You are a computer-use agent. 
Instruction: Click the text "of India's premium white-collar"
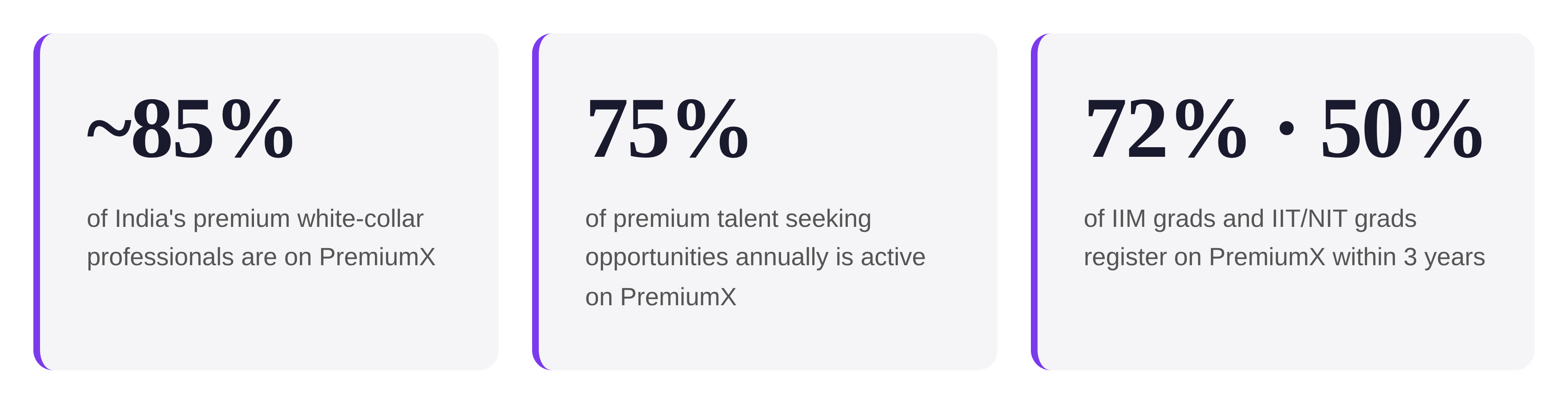tap(255, 219)
